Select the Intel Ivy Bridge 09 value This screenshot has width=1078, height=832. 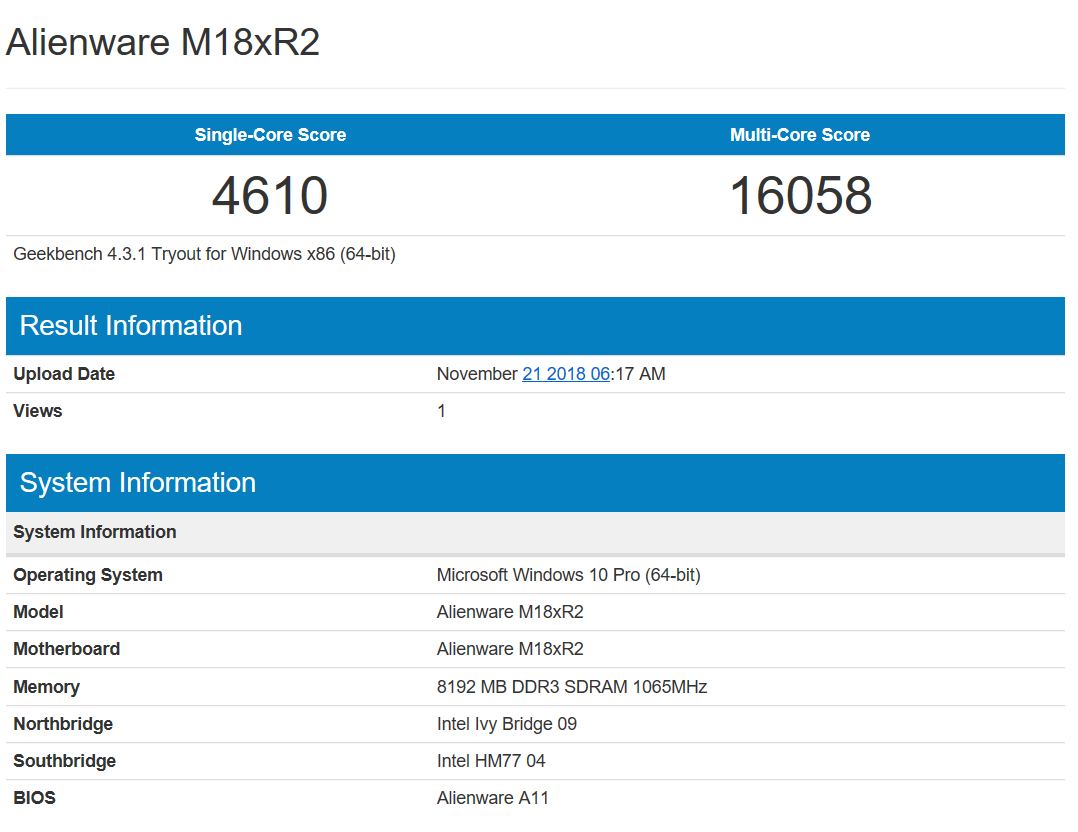coord(507,724)
